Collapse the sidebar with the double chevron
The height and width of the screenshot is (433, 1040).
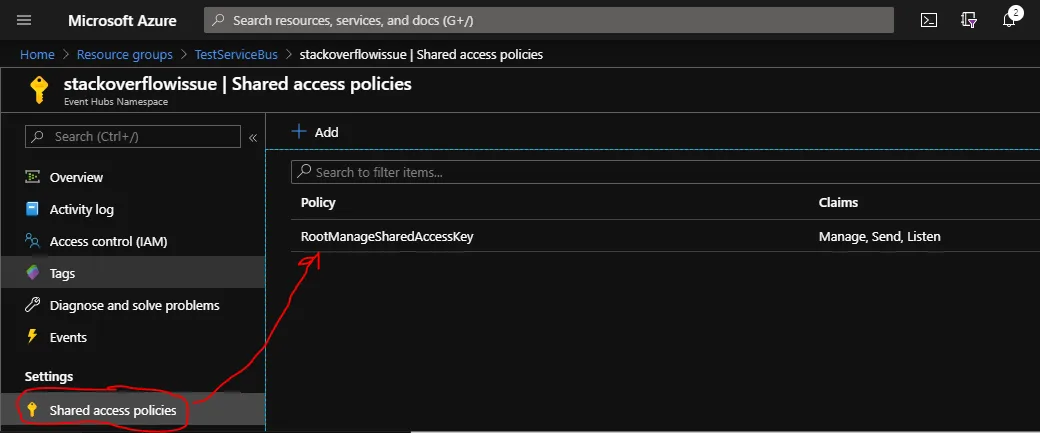pyautogui.click(x=253, y=137)
